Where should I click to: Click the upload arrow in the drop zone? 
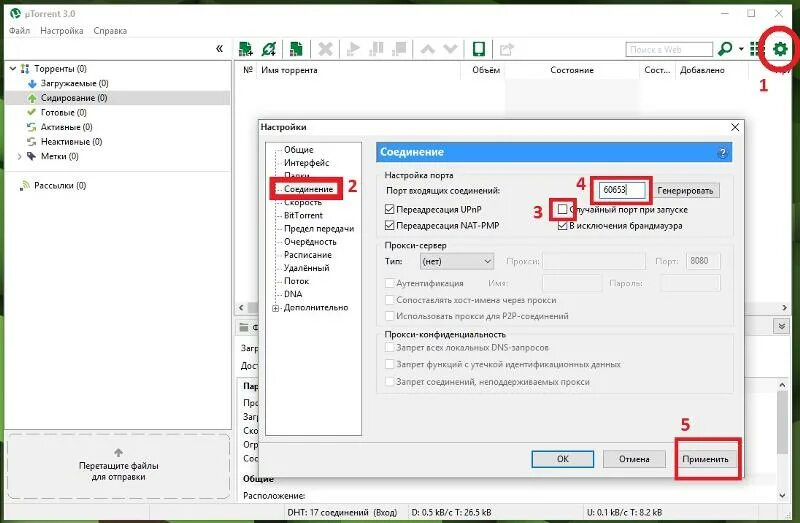(118, 453)
